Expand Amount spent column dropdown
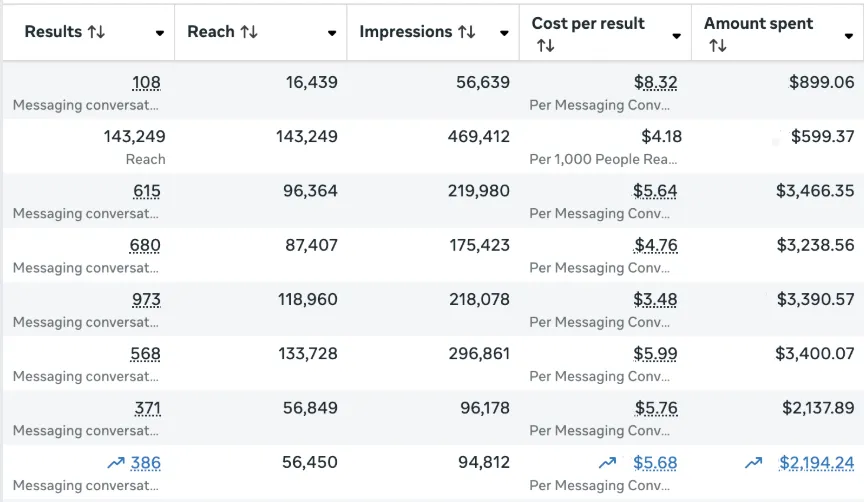Image resolution: width=864 pixels, height=502 pixels. coord(848,36)
